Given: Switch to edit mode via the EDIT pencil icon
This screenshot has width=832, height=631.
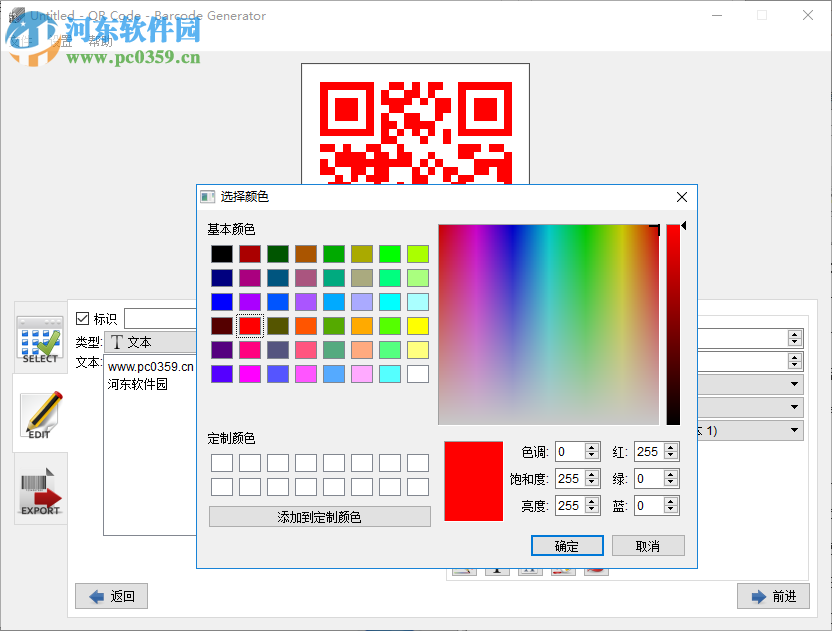Looking at the screenshot, I should [x=39, y=412].
